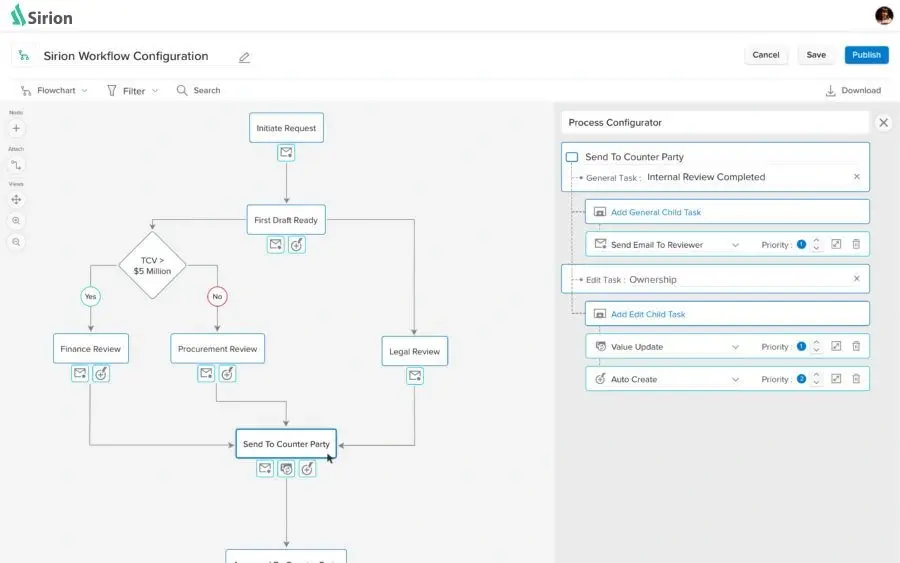Open the Flowchart view dropdown
The width and height of the screenshot is (900, 563).
54,91
